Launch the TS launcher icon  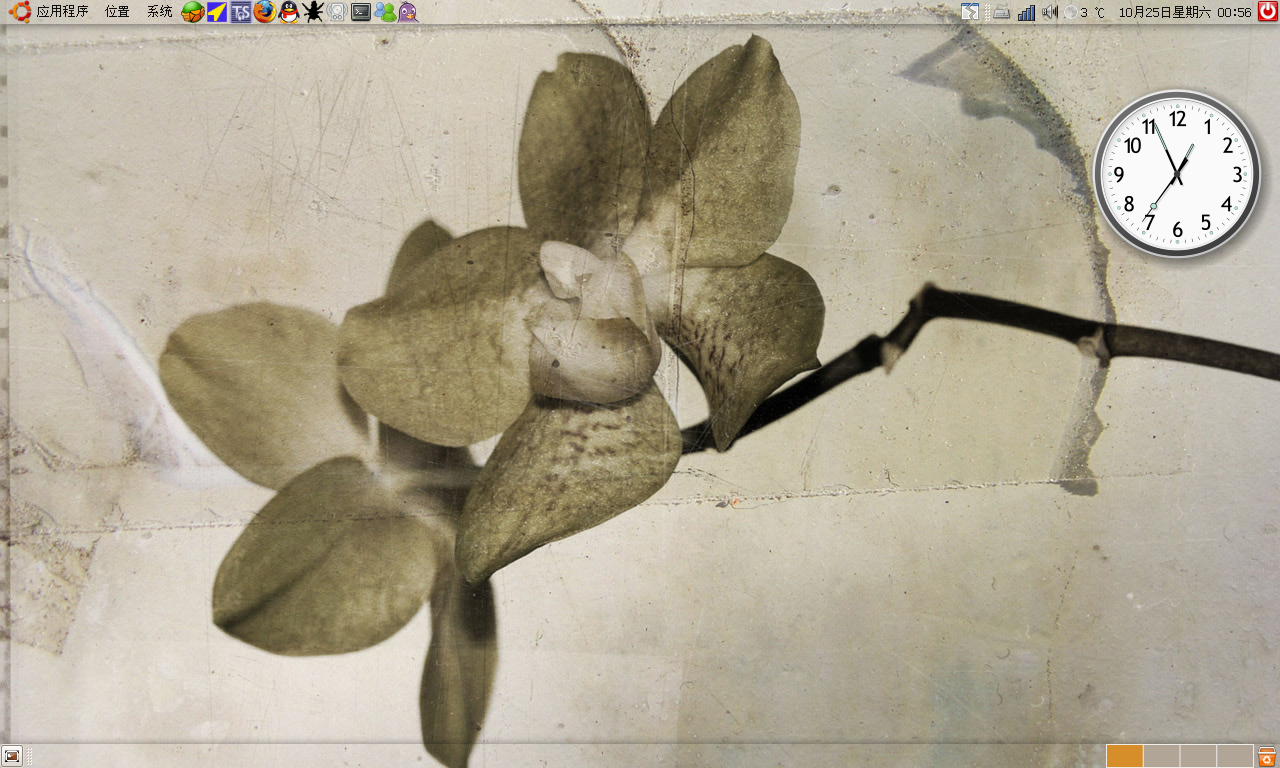[x=241, y=12]
